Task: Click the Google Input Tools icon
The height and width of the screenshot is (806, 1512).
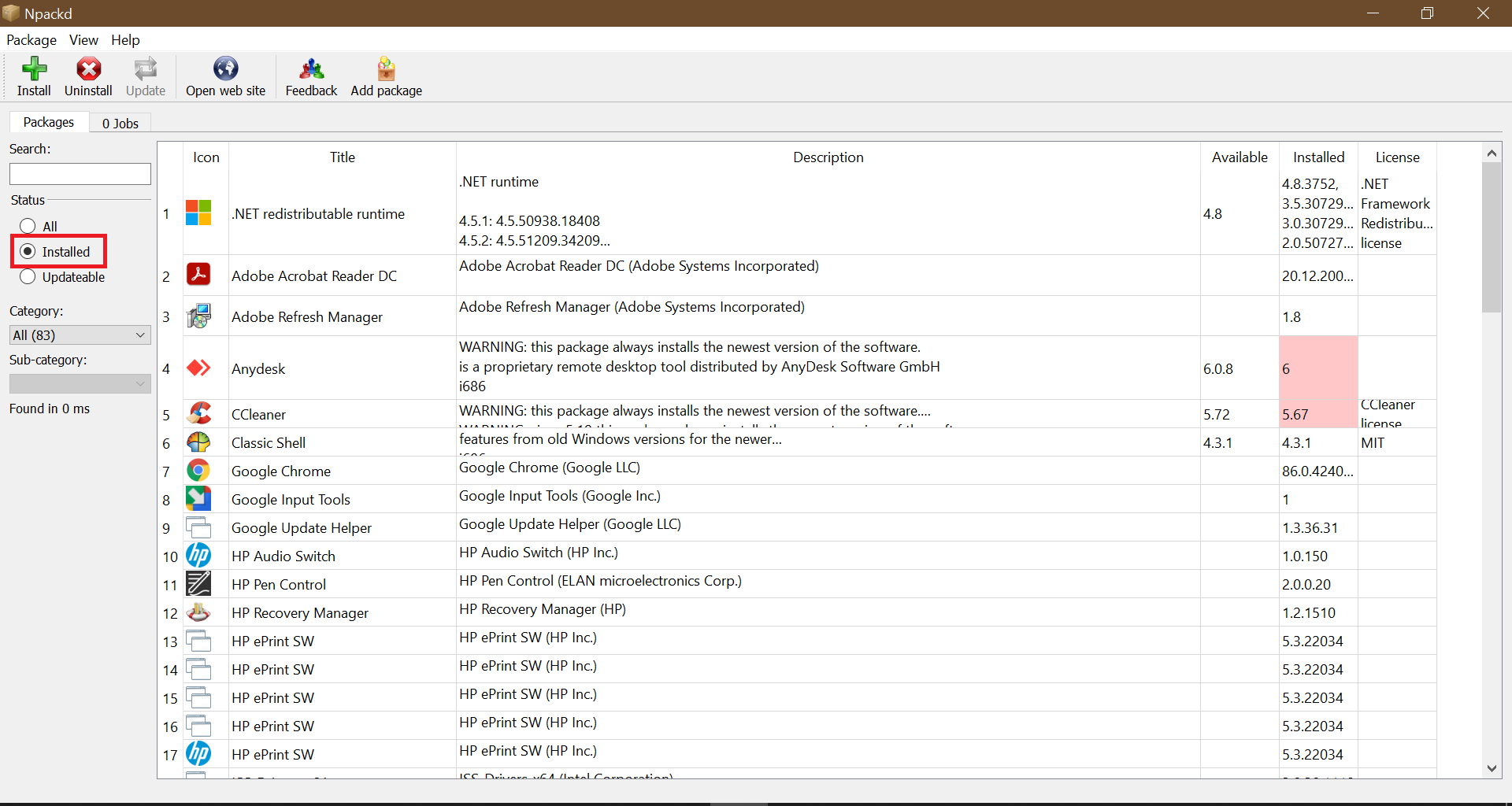Action: tap(198, 498)
